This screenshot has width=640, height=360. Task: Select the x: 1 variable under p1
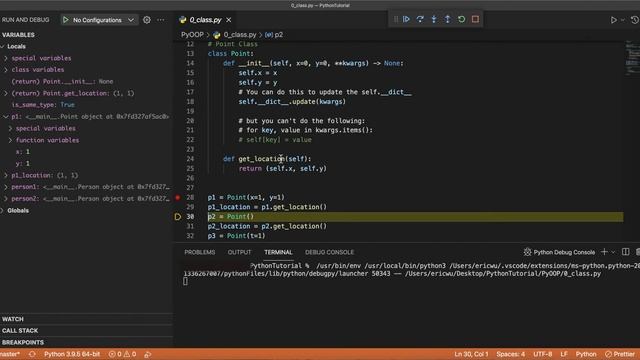coord(87,152)
